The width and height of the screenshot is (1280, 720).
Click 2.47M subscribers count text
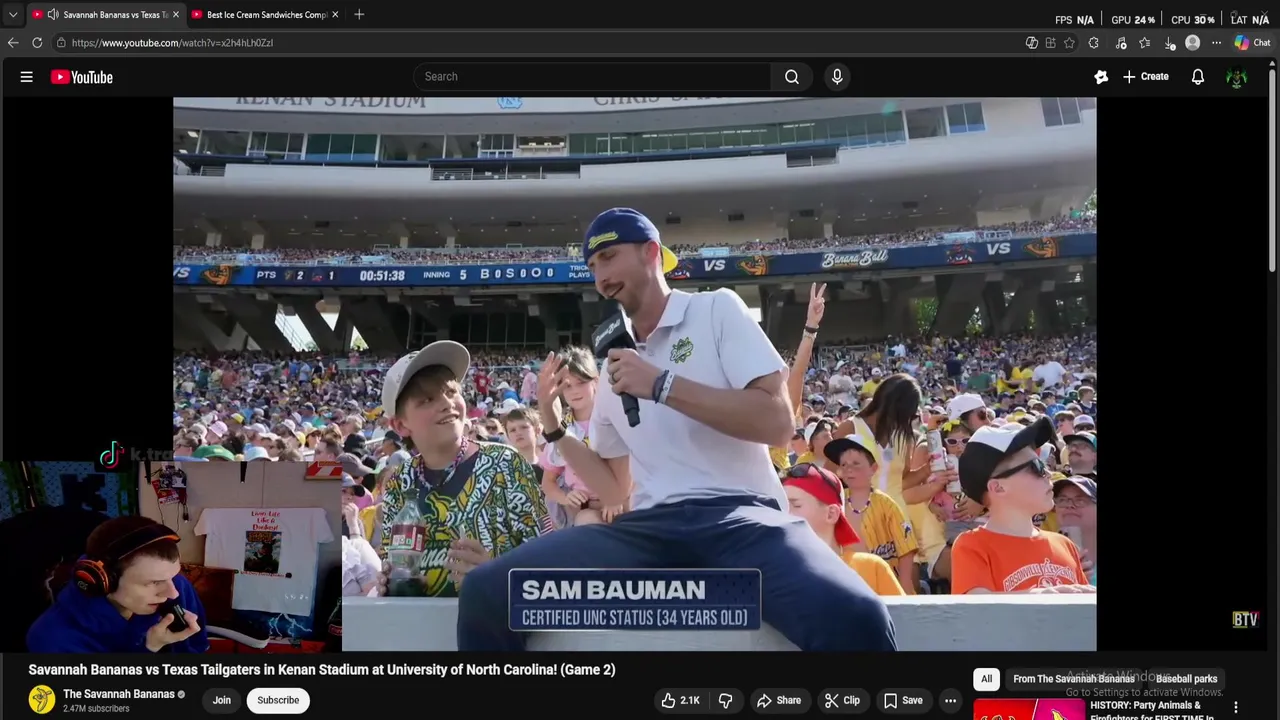click(x=96, y=709)
